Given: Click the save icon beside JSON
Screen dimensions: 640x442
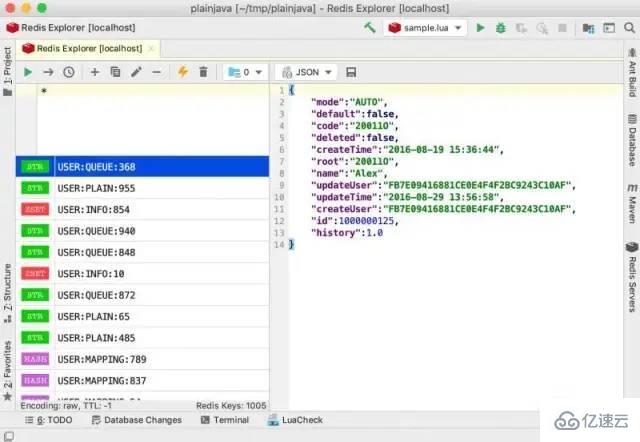Looking at the screenshot, I should (351, 72).
